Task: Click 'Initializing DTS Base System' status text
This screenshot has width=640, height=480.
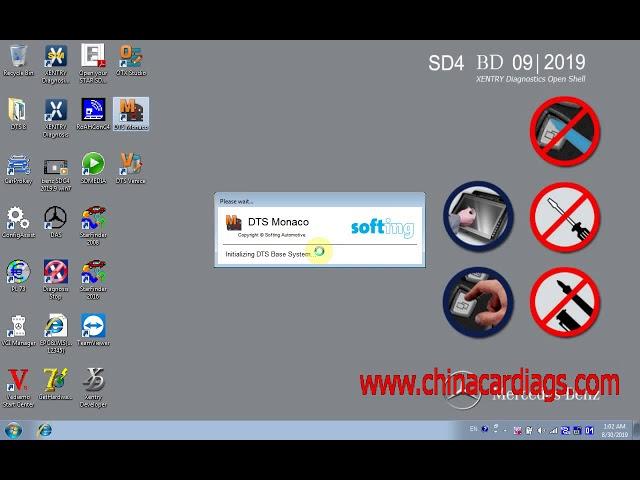Action: tap(269, 254)
